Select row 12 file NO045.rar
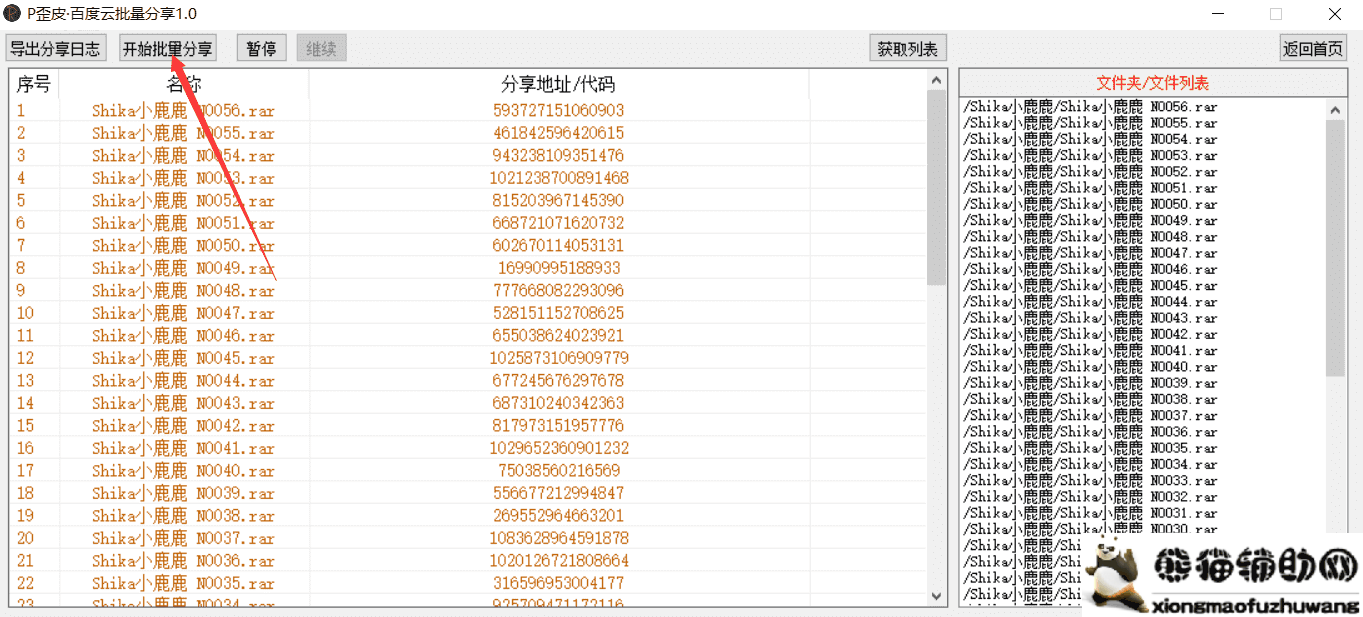Image resolution: width=1363 pixels, height=617 pixels. coord(183,358)
